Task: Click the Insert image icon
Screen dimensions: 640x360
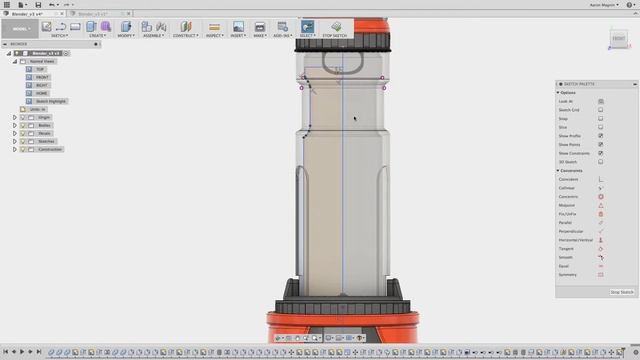Action: pyautogui.click(x=238, y=27)
